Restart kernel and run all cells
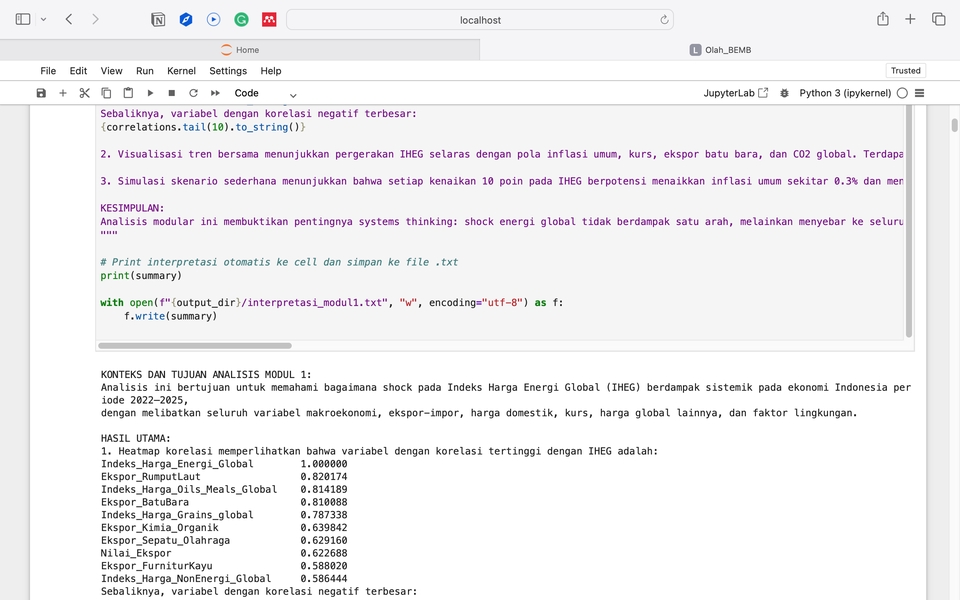 215,93
